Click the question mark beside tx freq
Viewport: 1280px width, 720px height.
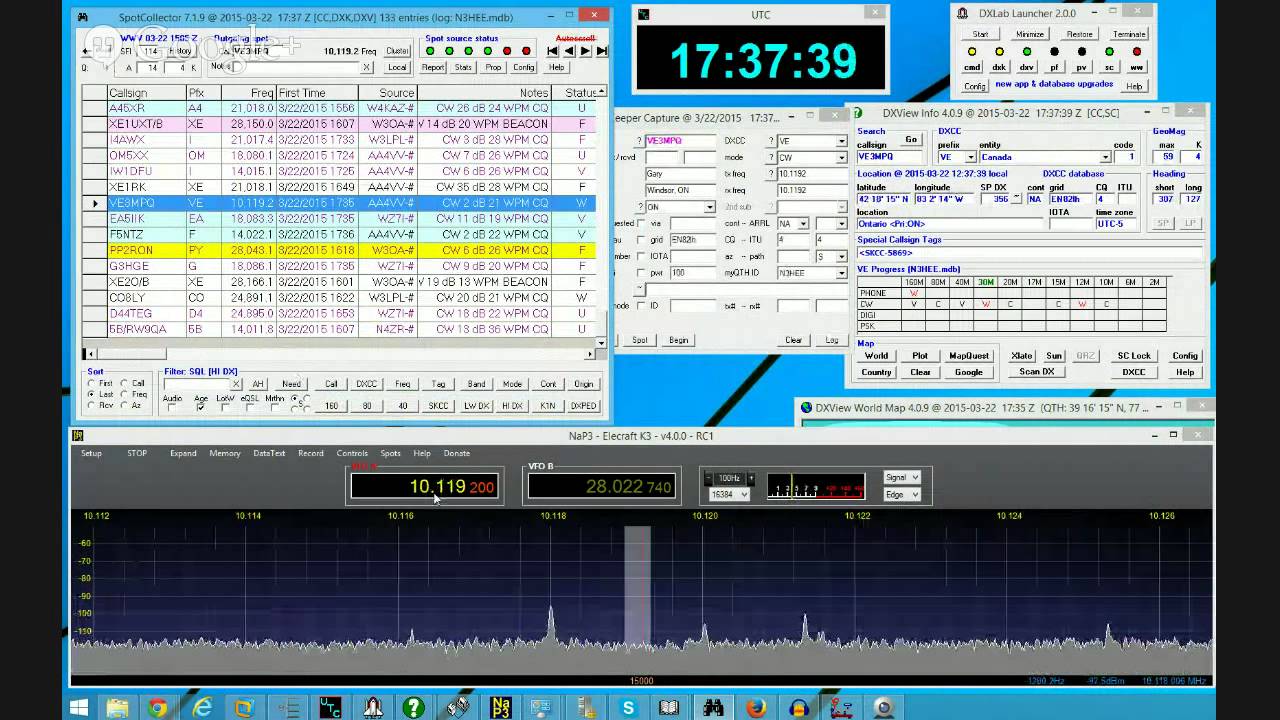click(770, 174)
